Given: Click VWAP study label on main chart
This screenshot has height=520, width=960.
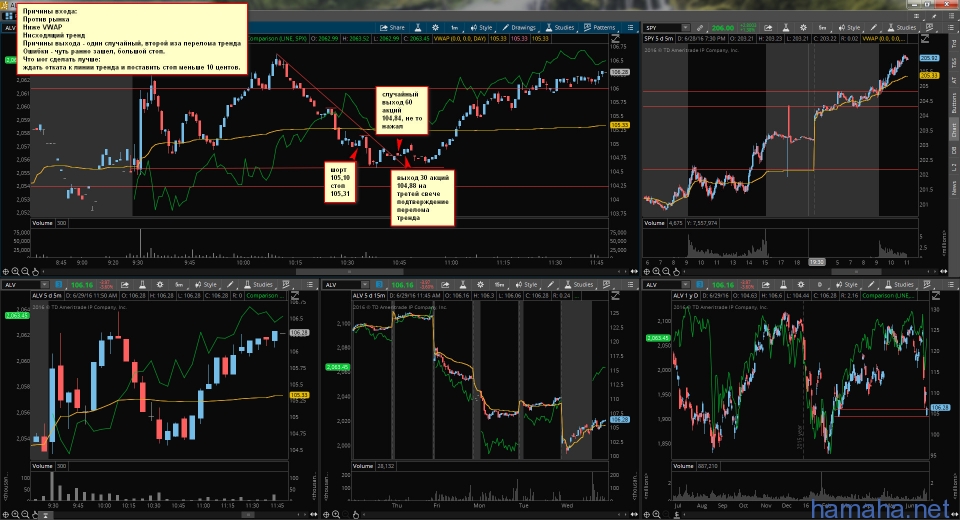Looking at the screenshot, I should click(460, 39).
